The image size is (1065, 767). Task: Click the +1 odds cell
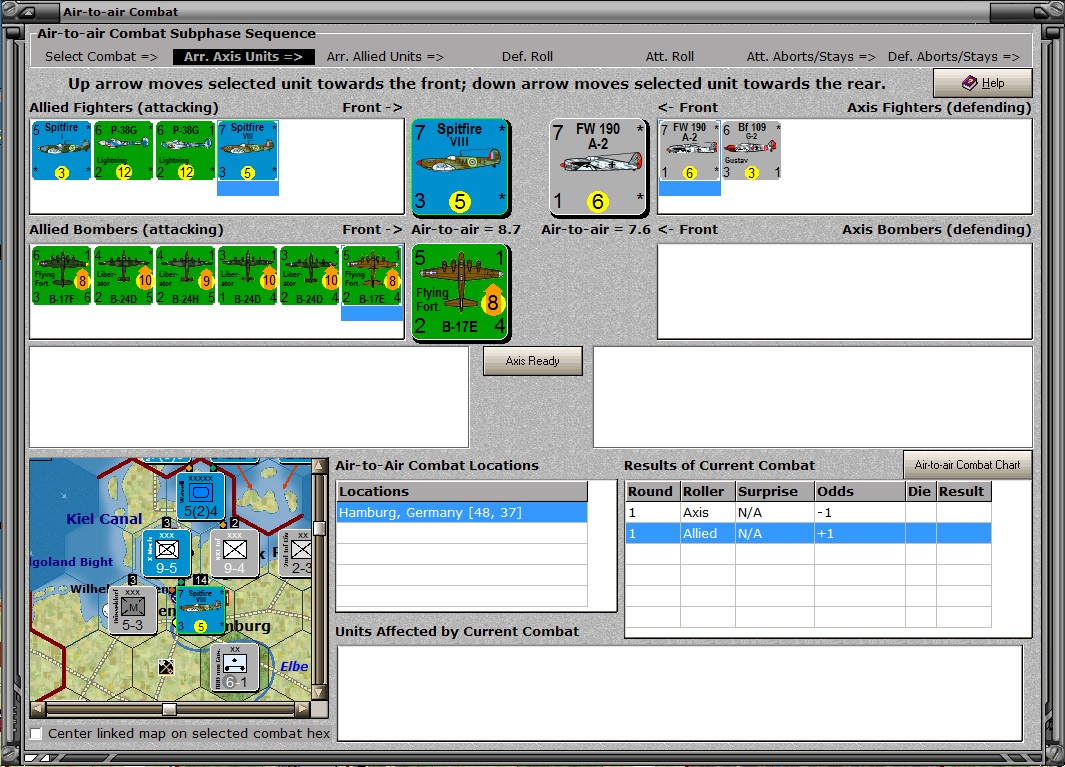[859, 533]
